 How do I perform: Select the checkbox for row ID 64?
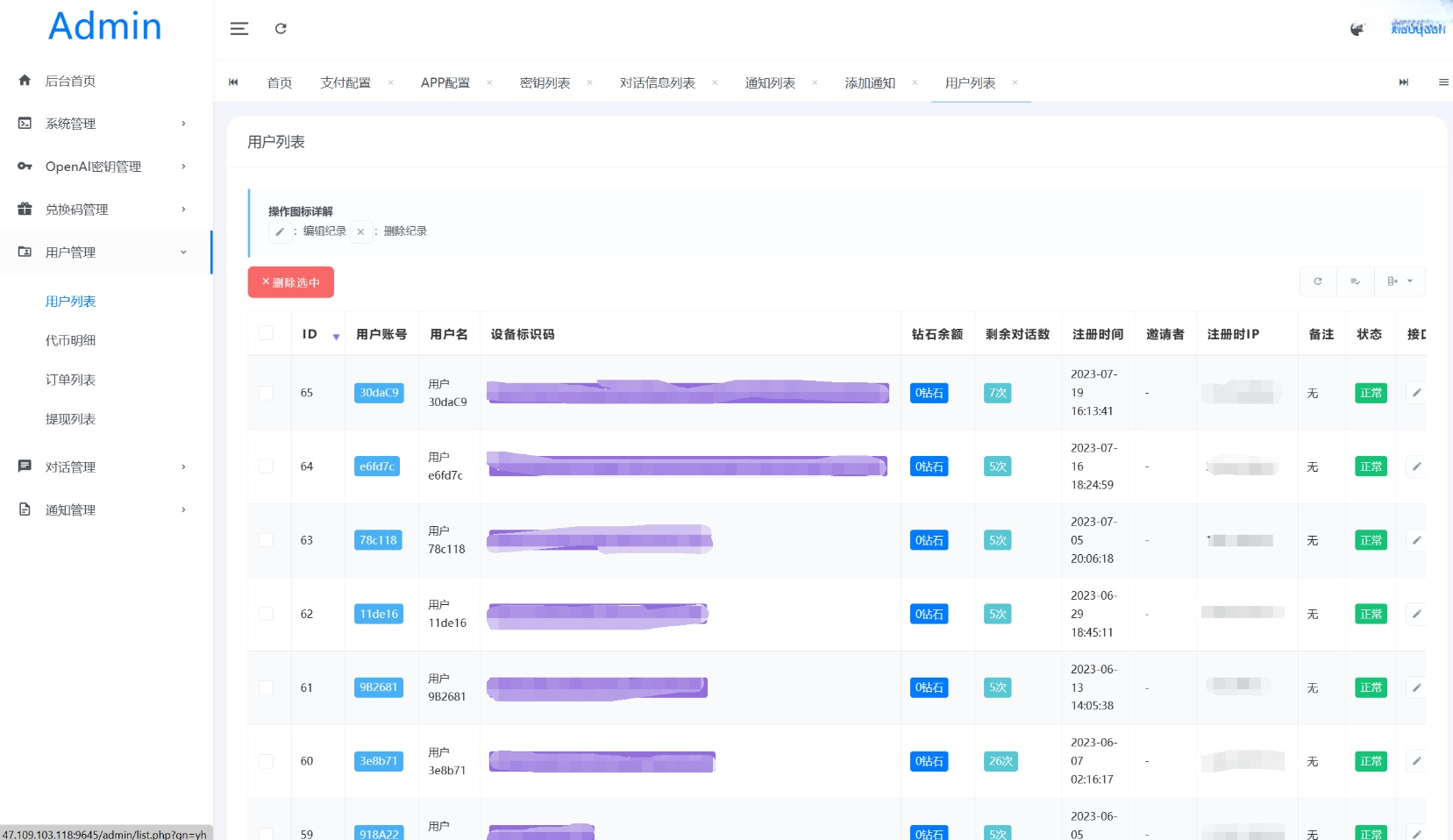click(x=267, y=466)
